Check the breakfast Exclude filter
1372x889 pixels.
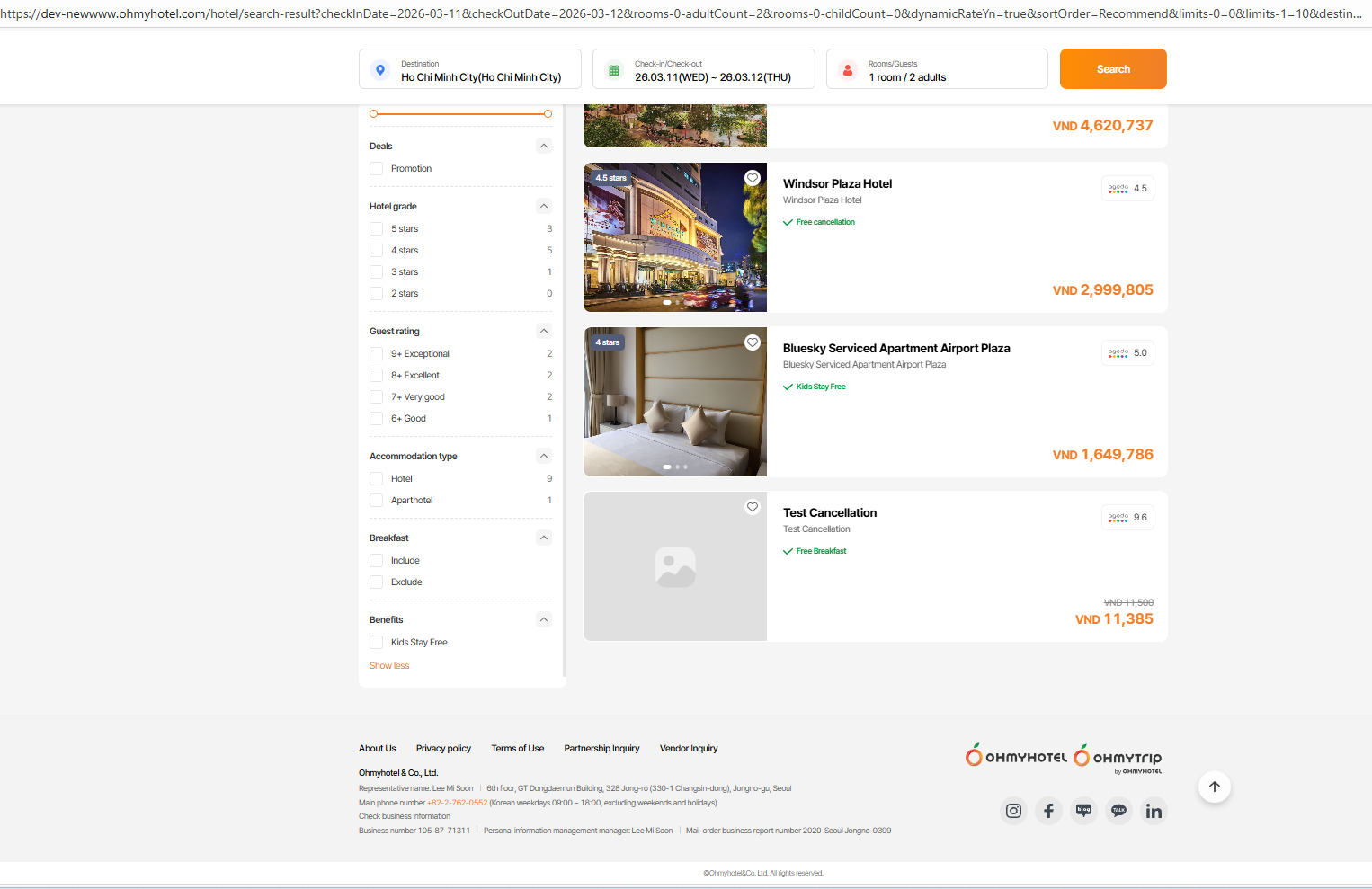coord(377,582)
